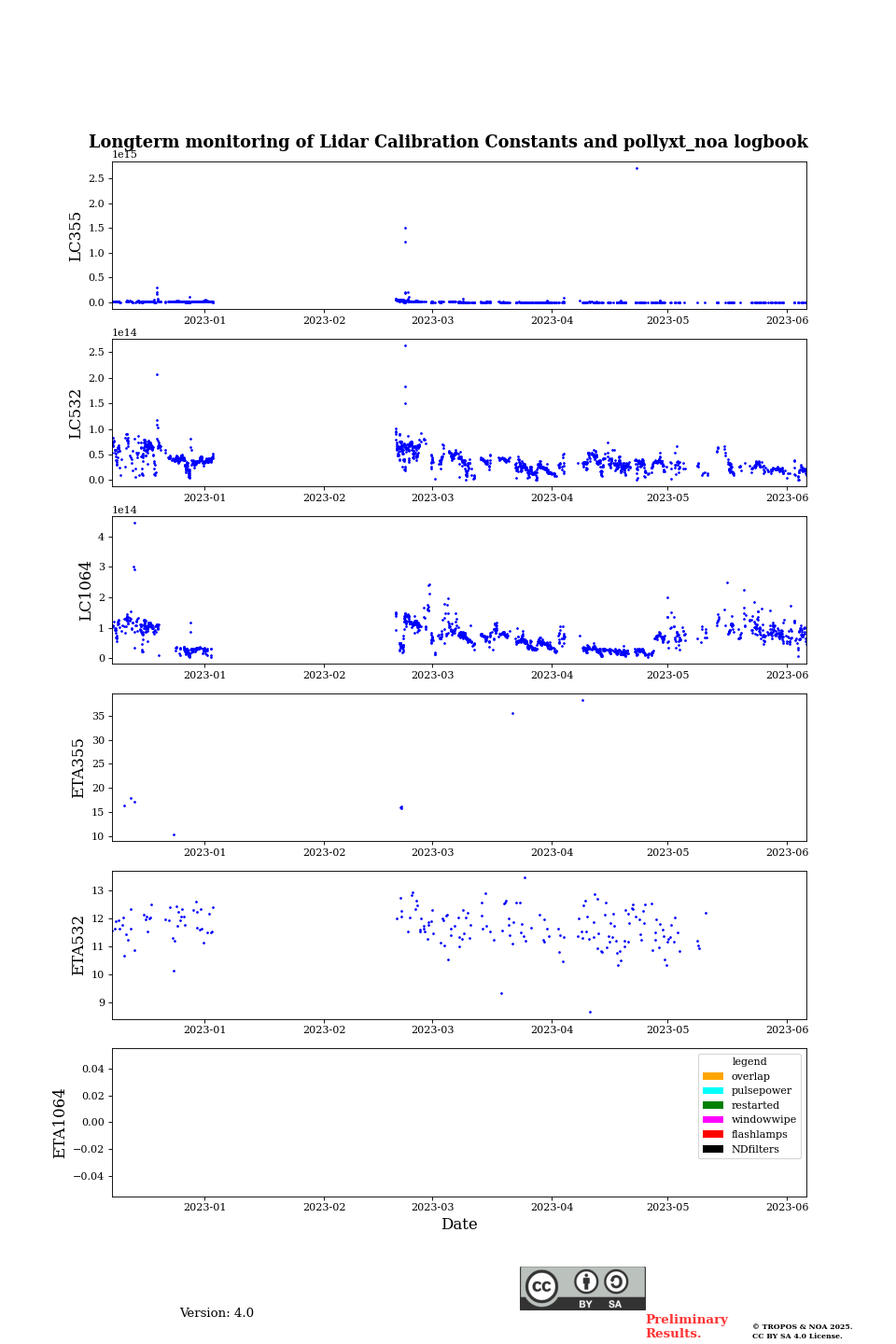Click the ETA355 y-axis label
This screenshot has height=1344, width=896.
pos(78,767)
